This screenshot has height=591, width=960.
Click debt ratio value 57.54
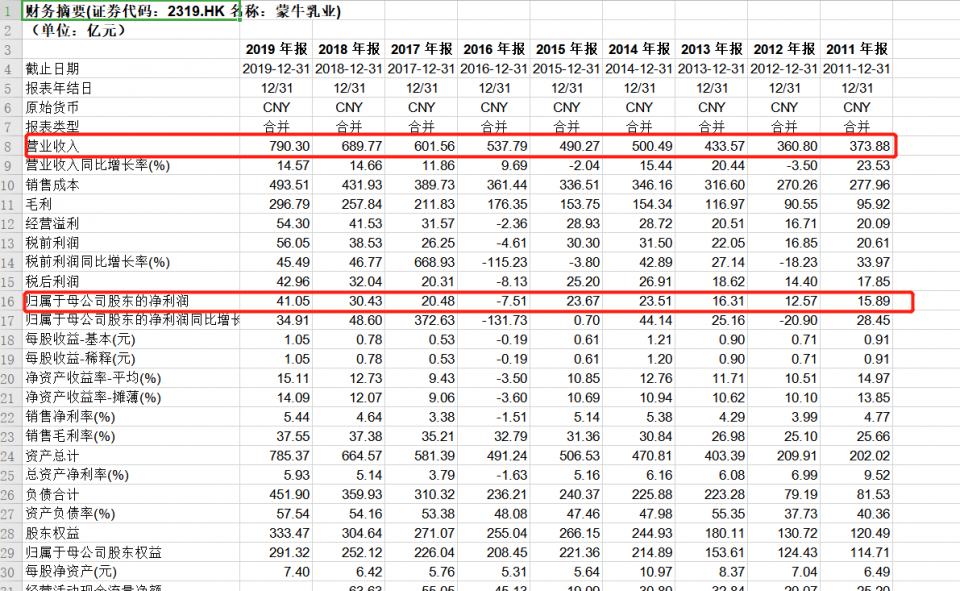tap(293, 514)
